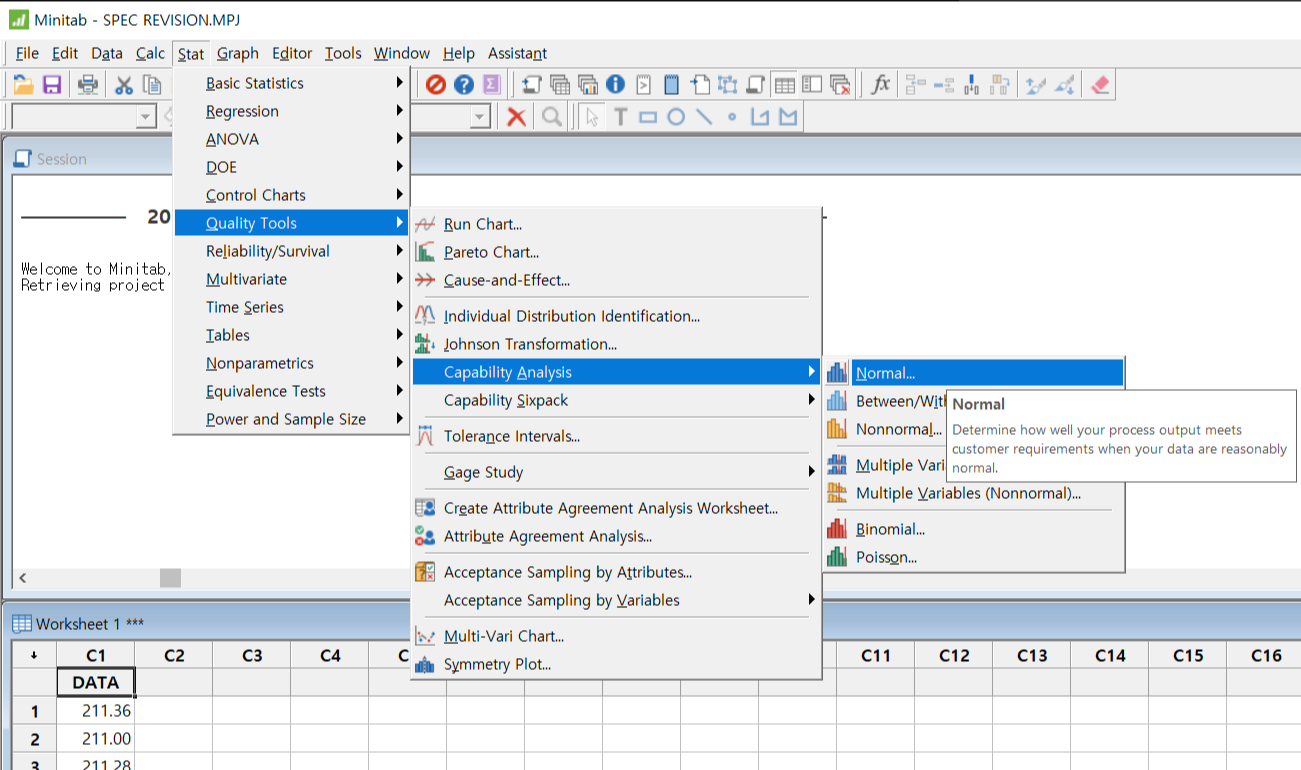Select Pareto Chart from Quality Tools
The image size is (1301, 770).
click(x=616, y=252)
